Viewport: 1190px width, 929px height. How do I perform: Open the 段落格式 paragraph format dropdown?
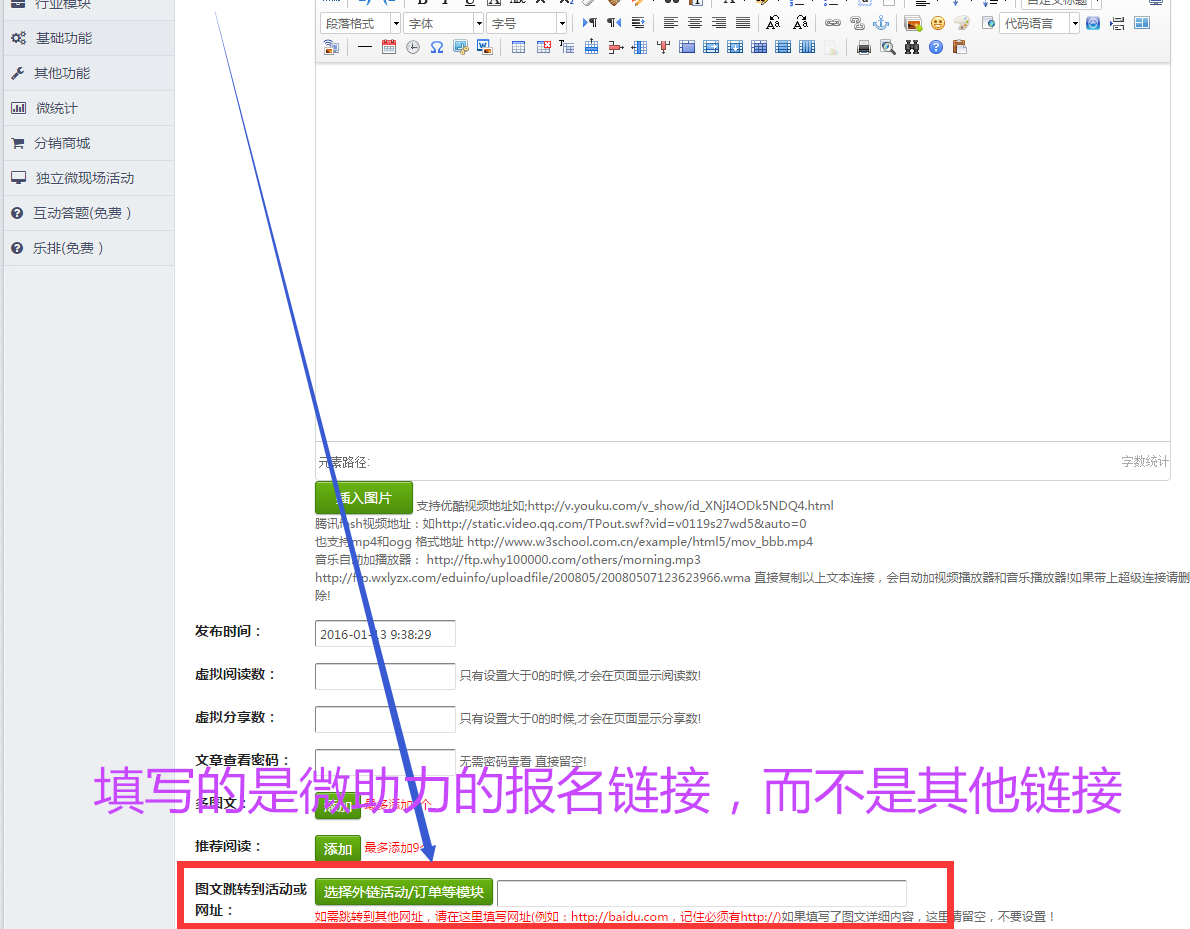[361, 23]
